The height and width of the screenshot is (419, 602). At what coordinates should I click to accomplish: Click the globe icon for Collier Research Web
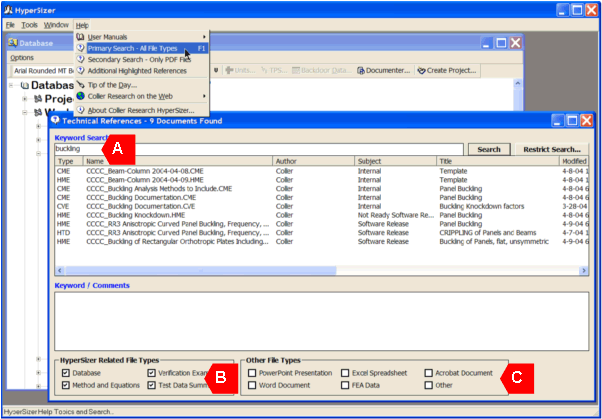click(80, 96)
